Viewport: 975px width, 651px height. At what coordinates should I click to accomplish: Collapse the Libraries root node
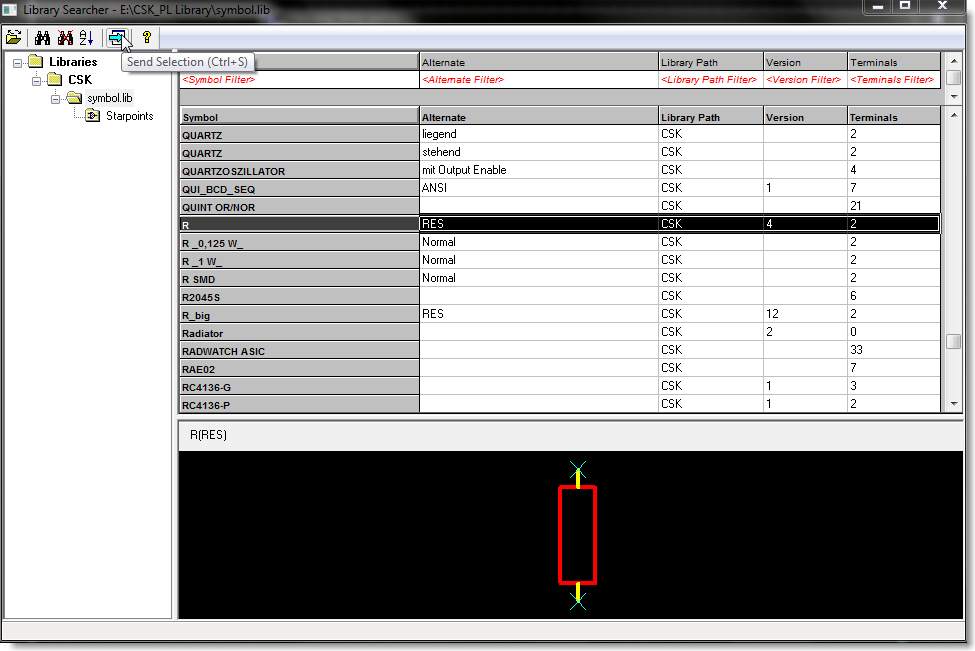click(18, 62)
